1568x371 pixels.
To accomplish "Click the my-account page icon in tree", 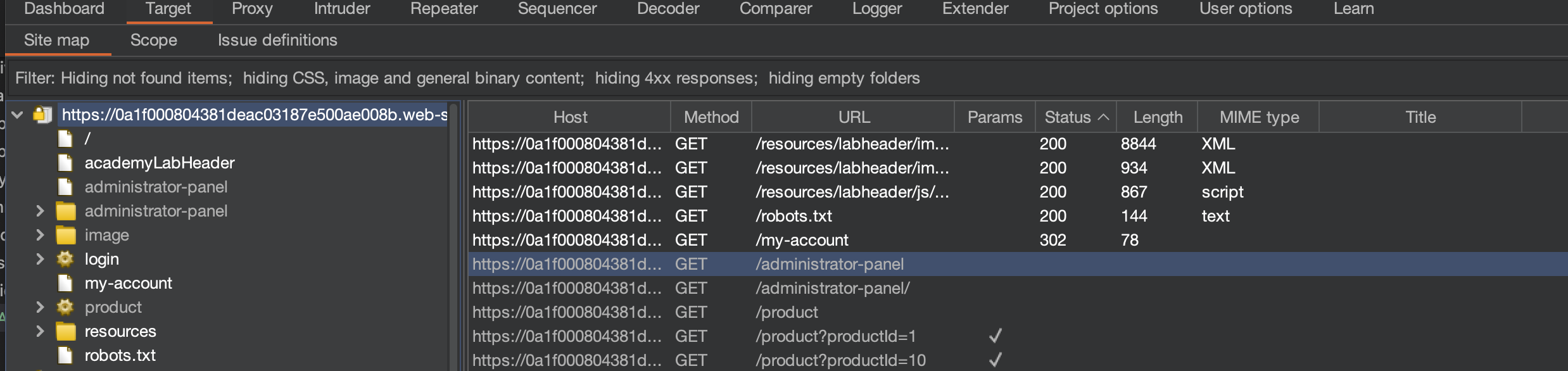I will [x=65, y=283].
